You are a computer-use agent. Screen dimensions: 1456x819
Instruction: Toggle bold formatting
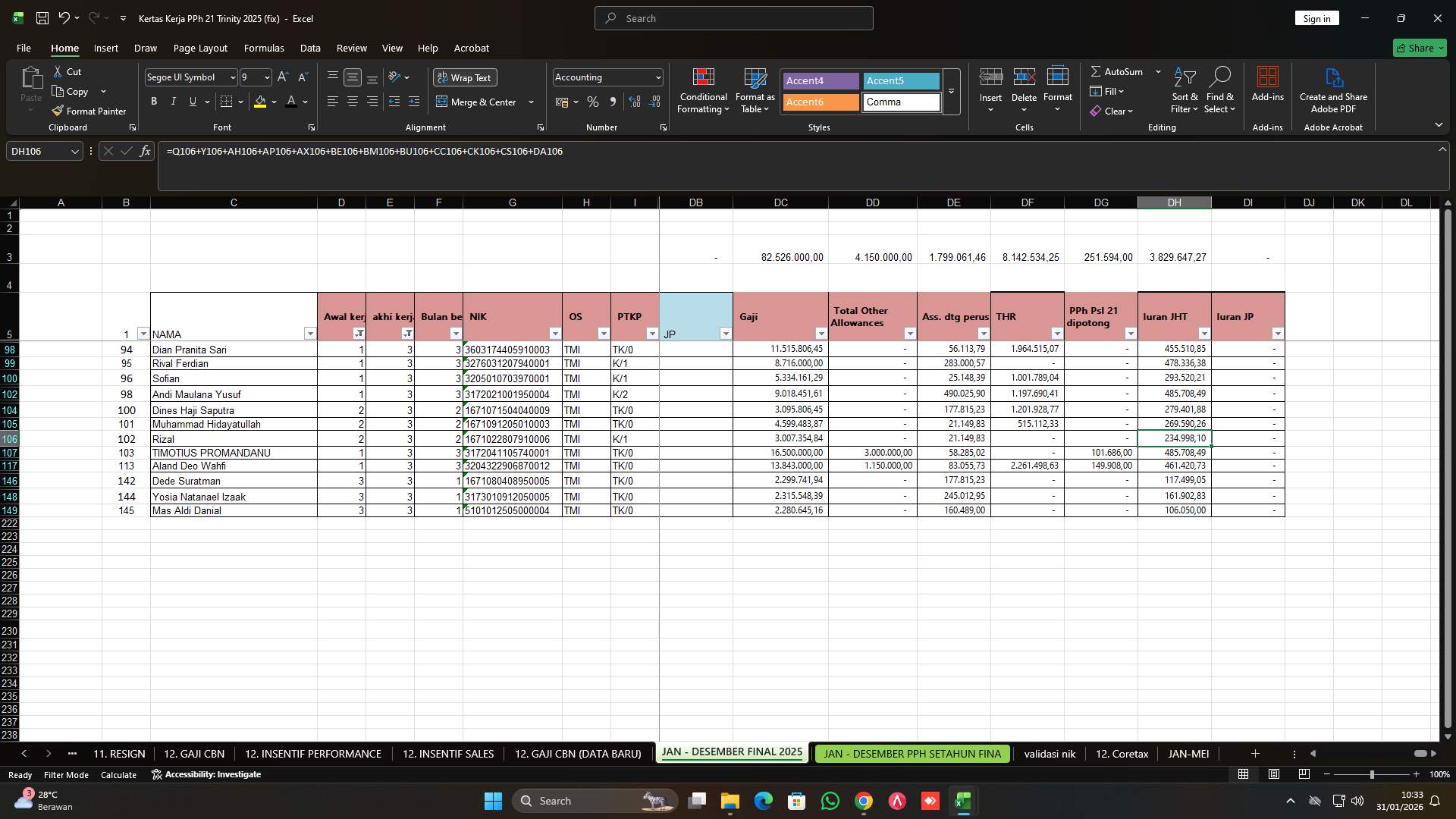[153, 101]
